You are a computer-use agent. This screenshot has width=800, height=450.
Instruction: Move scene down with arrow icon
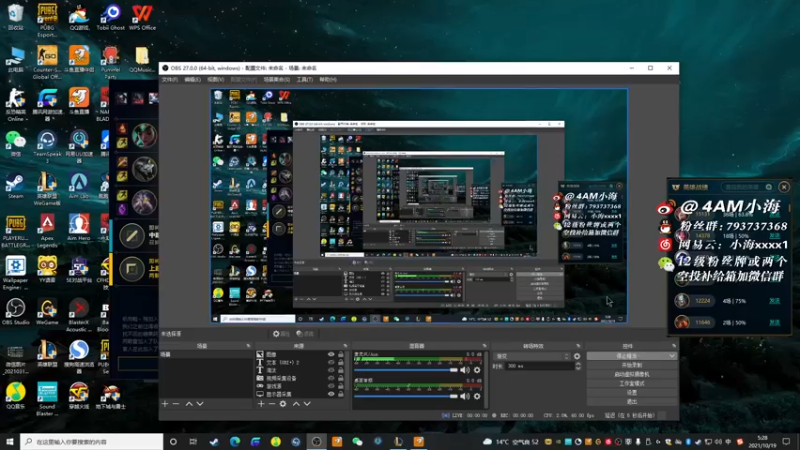click(x=200, y=404)
